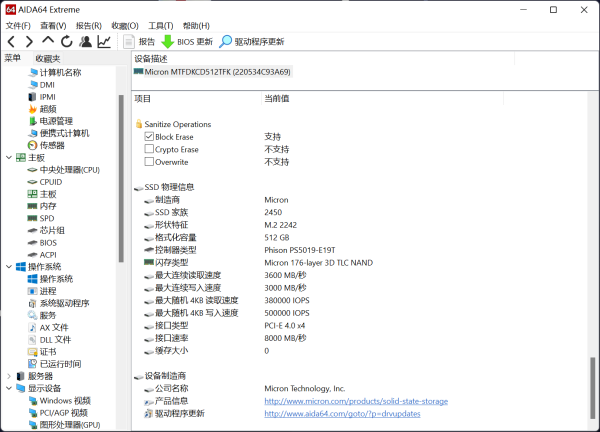Click the Forward navigation arrow
The image size is (600, 432).
(29, 41)
